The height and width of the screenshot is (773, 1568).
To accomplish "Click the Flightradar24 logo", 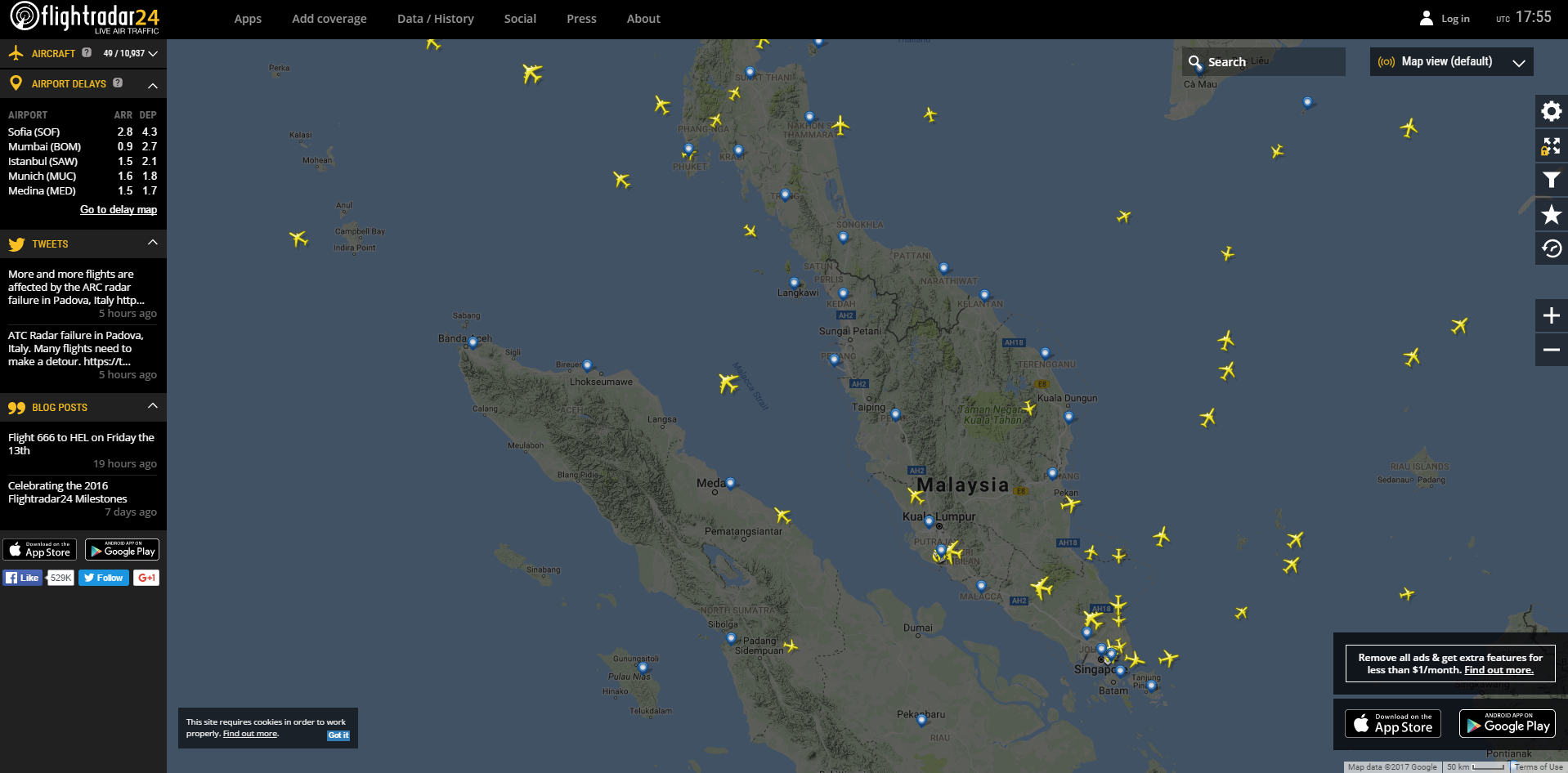I will (84, 18).
